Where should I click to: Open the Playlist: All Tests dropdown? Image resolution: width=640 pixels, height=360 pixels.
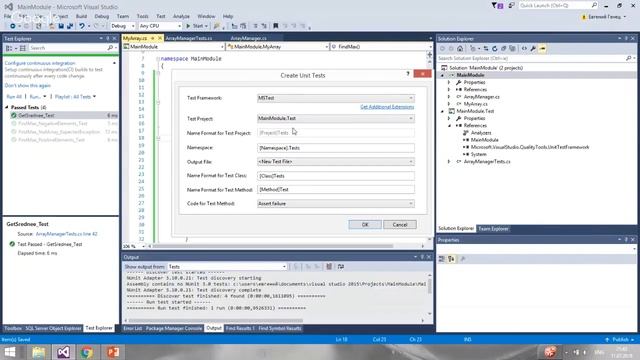[76, 97]
